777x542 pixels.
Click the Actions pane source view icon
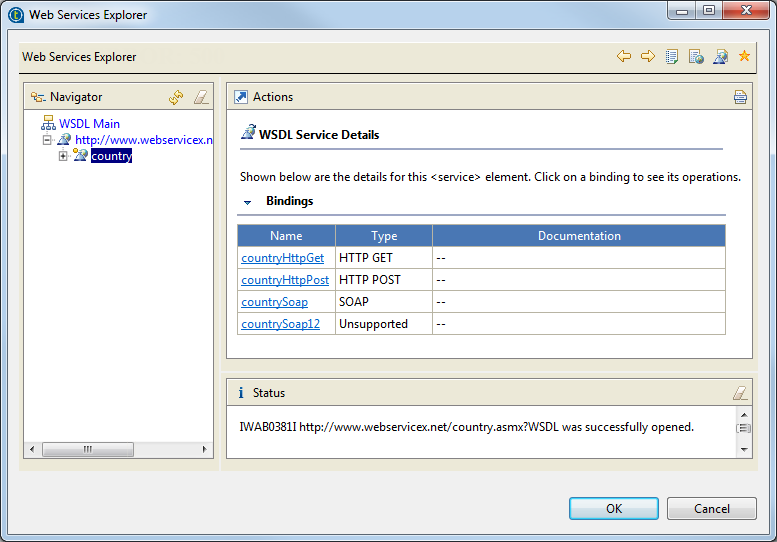(x=740, y=97)
